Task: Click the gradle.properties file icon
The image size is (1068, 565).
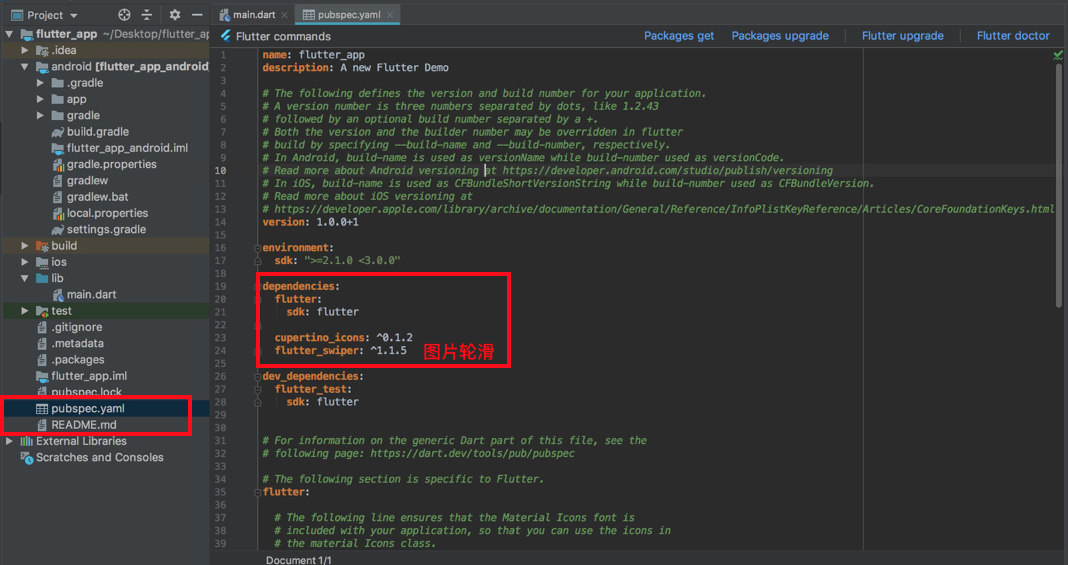Action: click(x=58, y=165)
